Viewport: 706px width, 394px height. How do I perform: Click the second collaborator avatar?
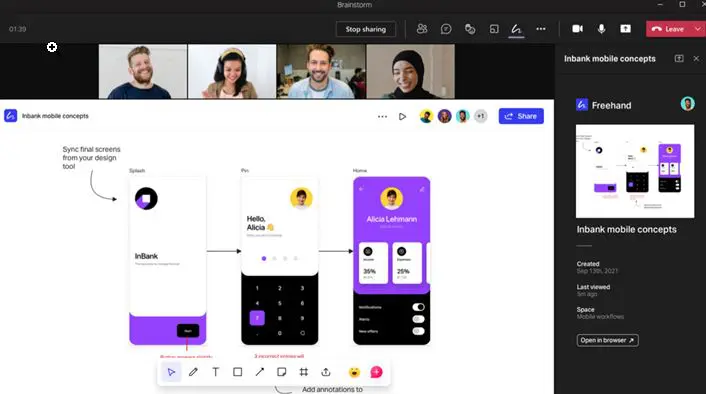444,116
